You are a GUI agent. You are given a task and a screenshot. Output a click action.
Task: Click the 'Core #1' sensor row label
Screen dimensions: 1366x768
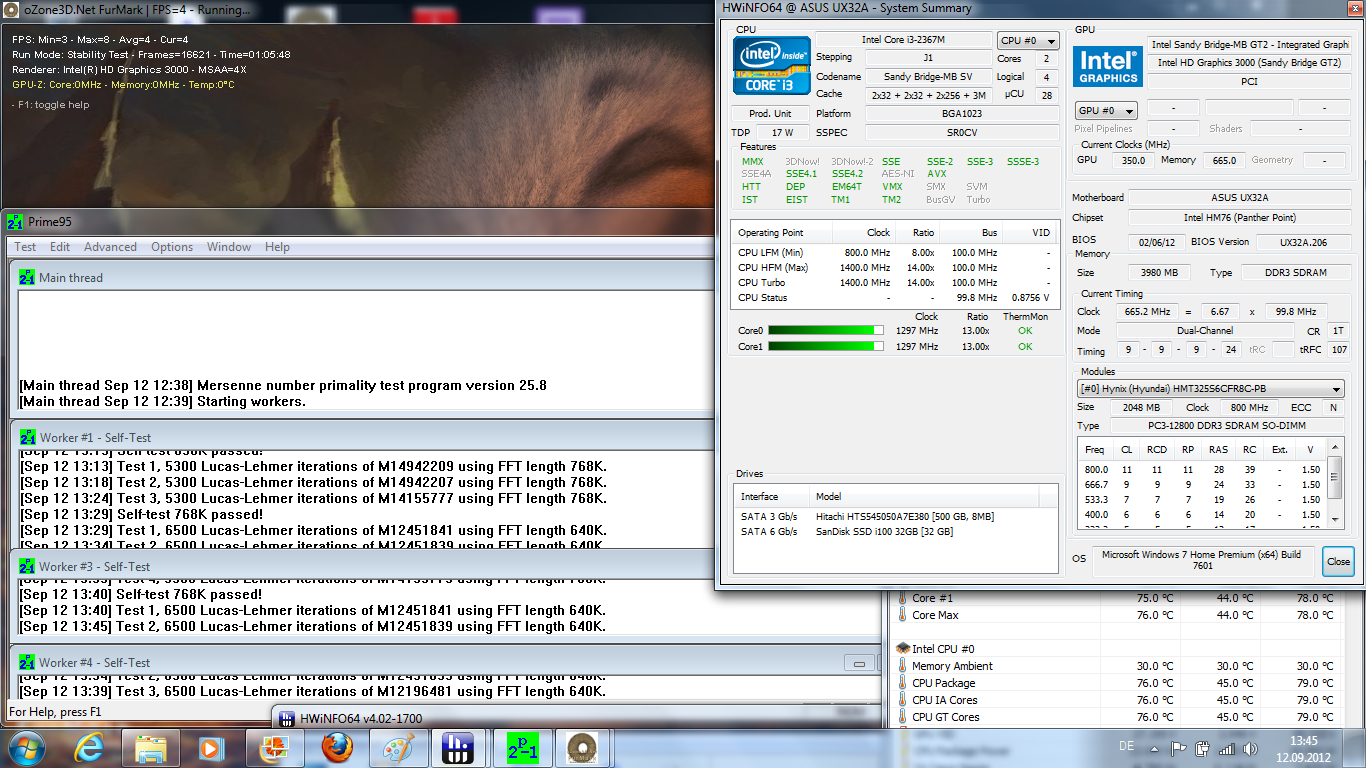(x=933, y=598)
